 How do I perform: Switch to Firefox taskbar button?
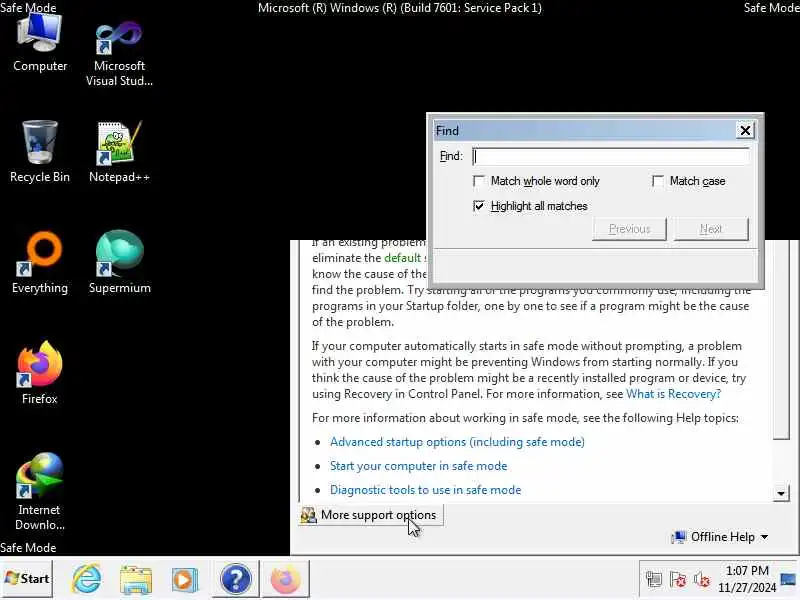coord(285,579)
